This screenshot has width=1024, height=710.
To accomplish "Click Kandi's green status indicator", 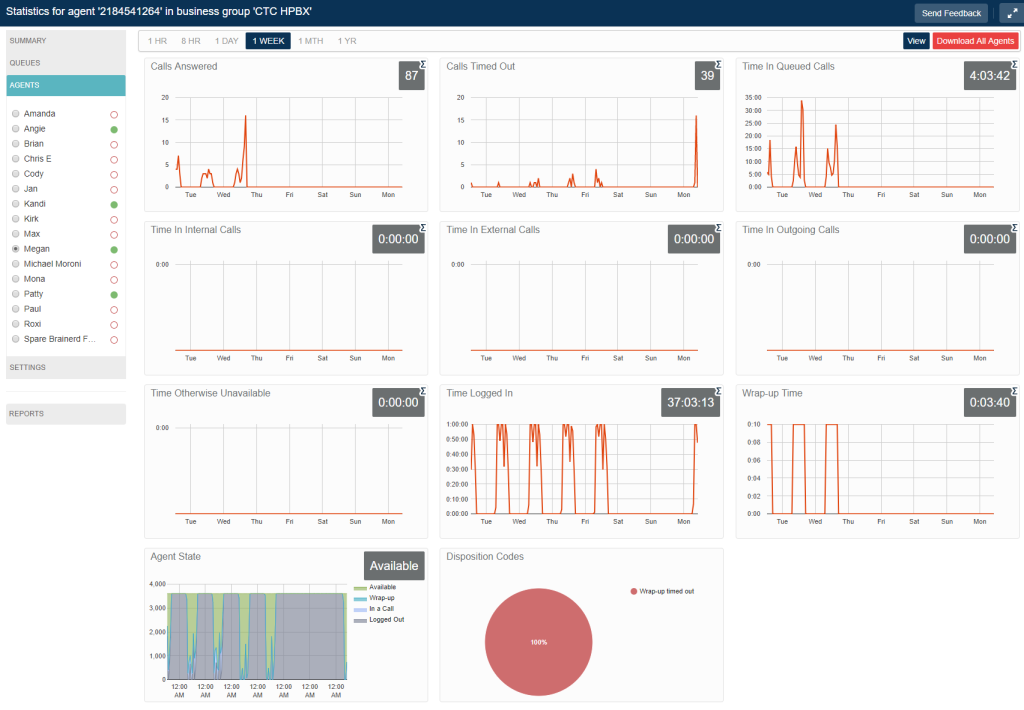I will [114, 204].
